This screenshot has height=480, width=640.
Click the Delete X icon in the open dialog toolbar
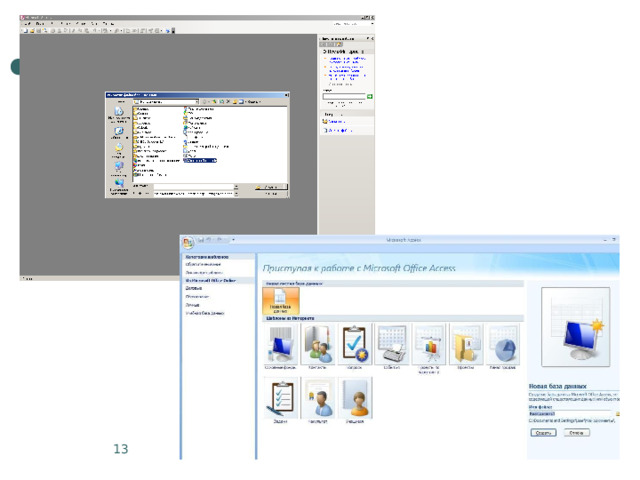[x=229, y=102]
